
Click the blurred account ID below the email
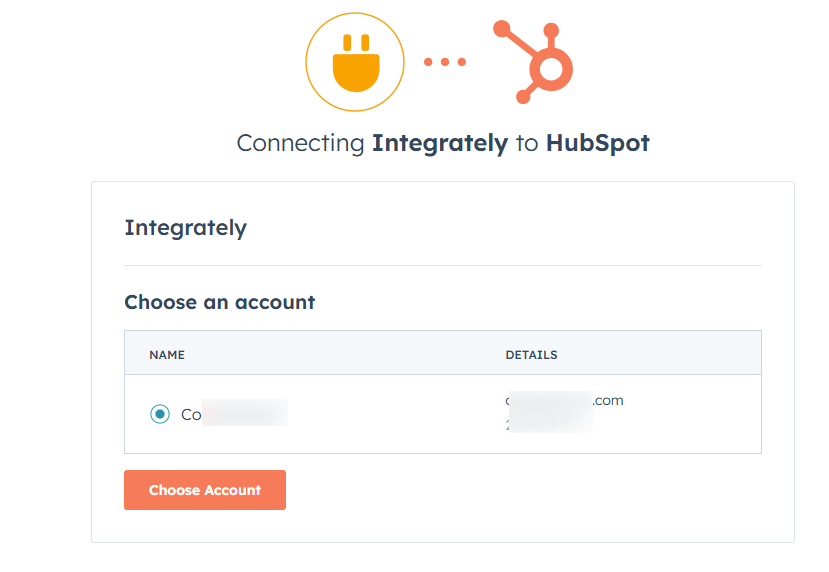click(x=550, y=425)
